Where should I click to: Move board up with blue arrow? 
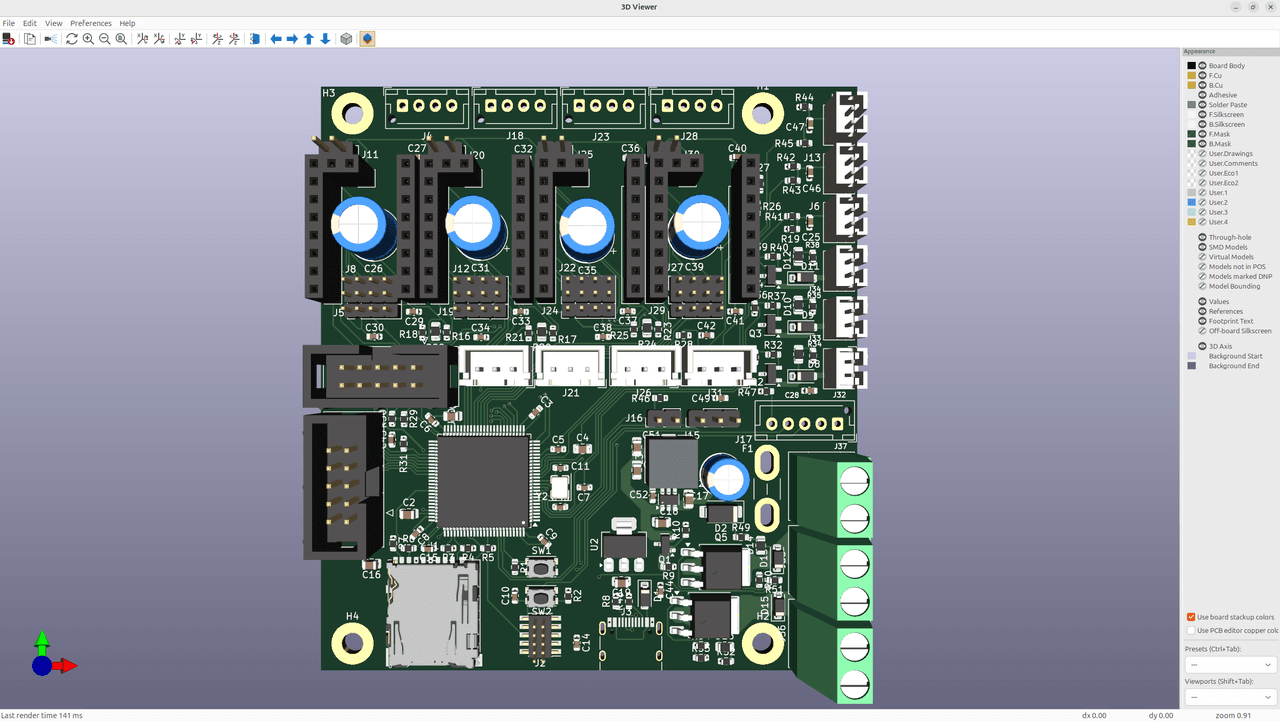pyautogui.click(x=309, y=39)
